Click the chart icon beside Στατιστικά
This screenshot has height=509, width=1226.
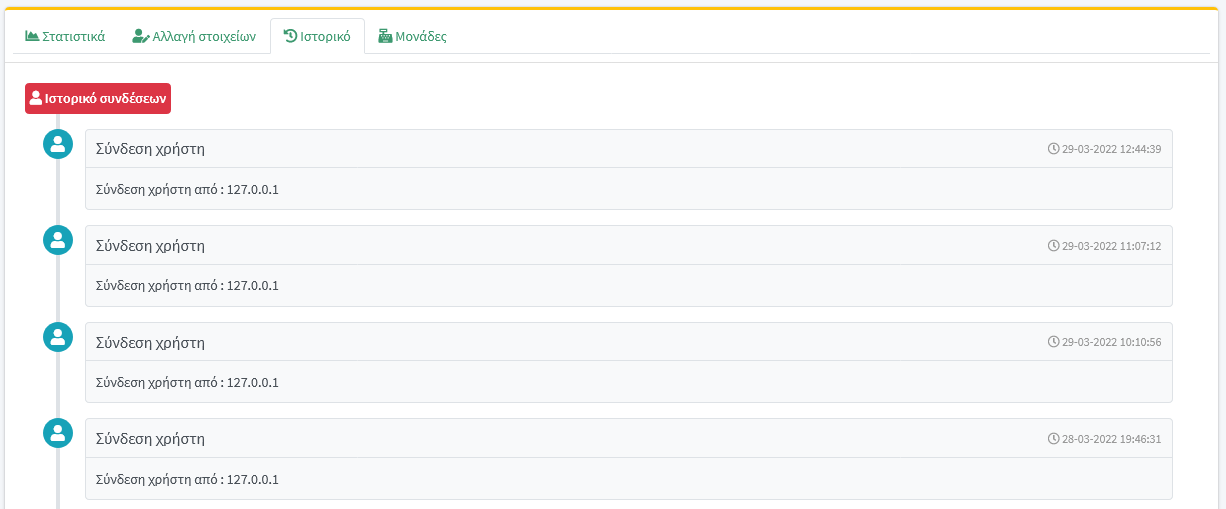tap(32, 36)
